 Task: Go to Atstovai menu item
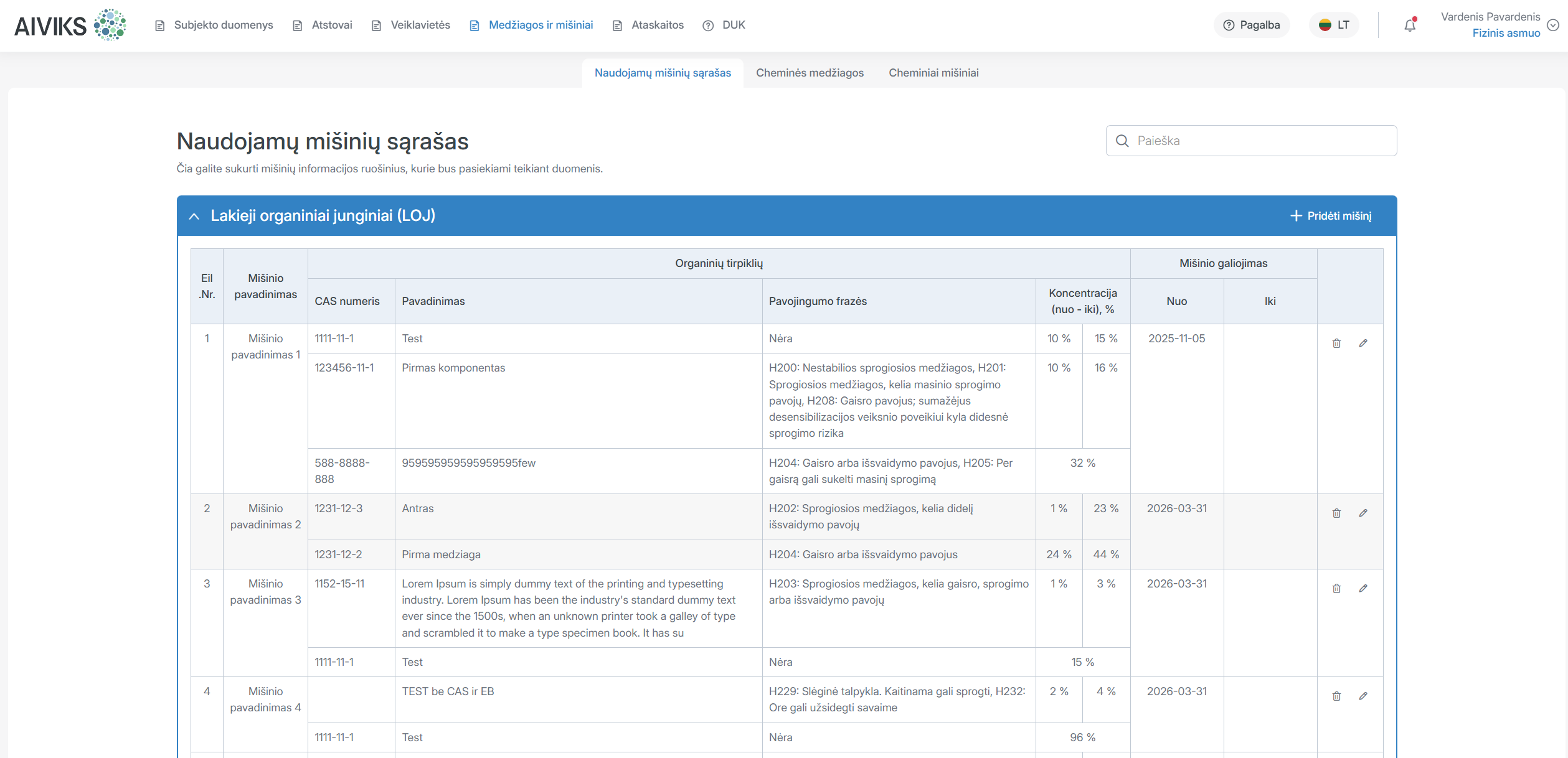click(323, 25)
